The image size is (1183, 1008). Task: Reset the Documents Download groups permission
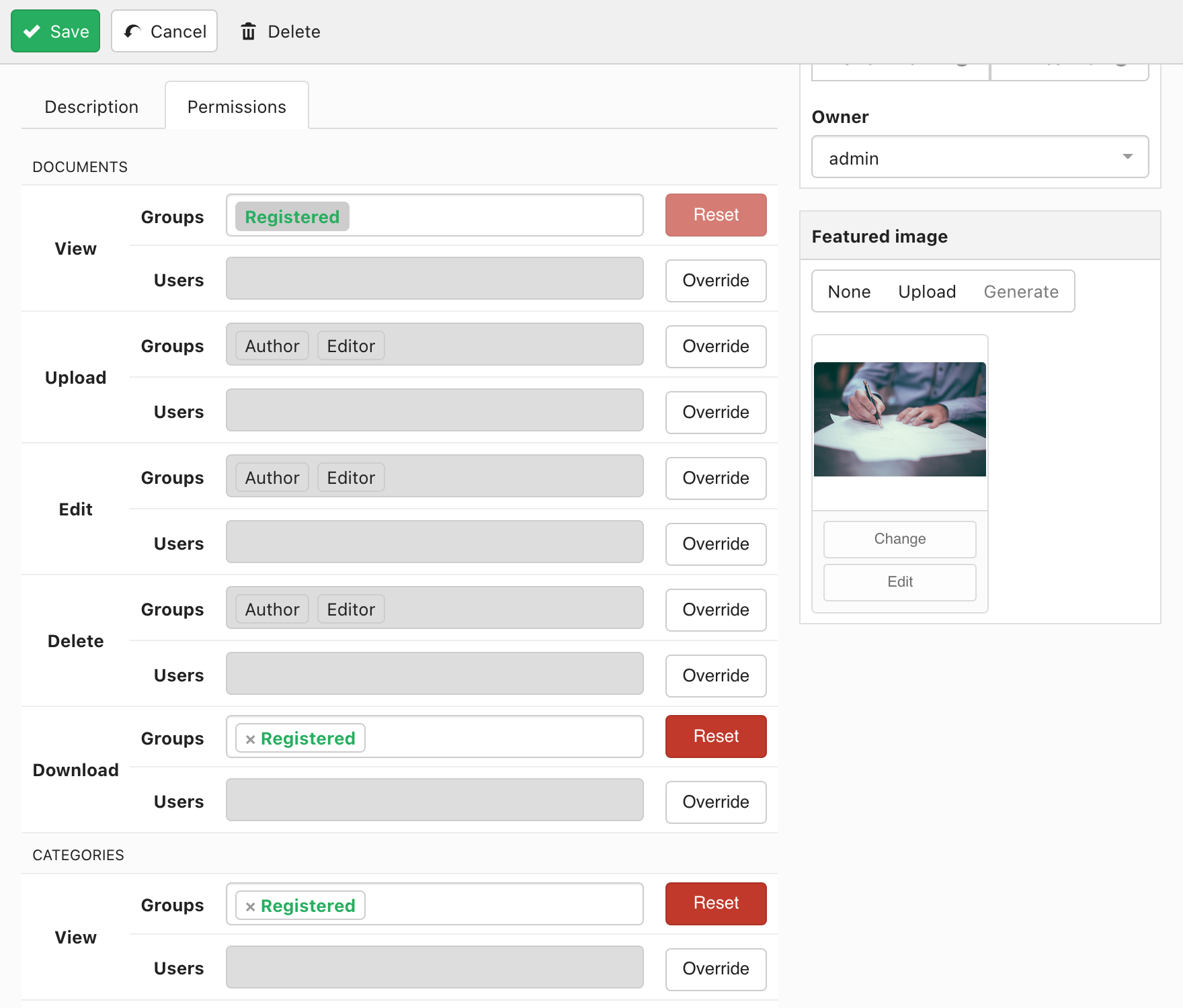715,737
